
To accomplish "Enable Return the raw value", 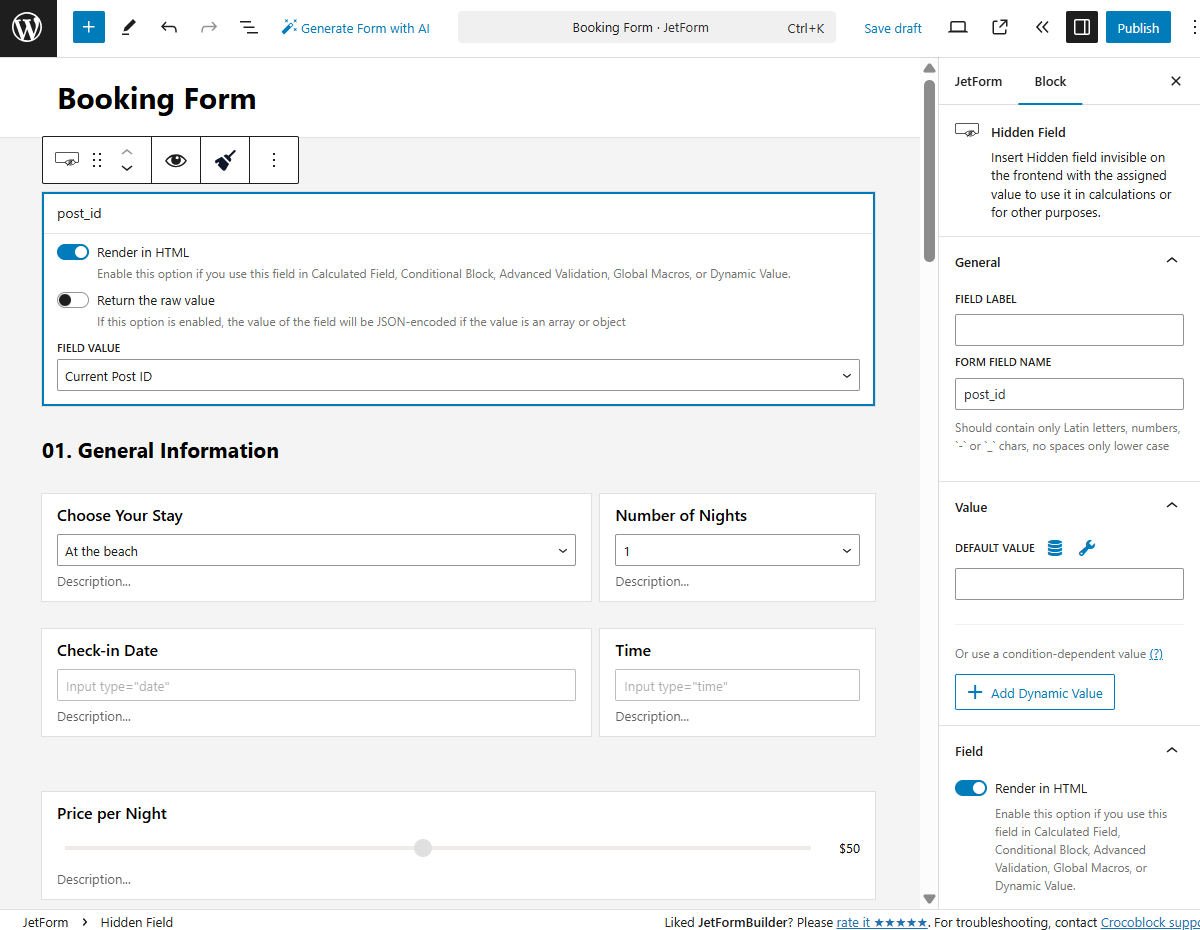I will pos(72,299).
